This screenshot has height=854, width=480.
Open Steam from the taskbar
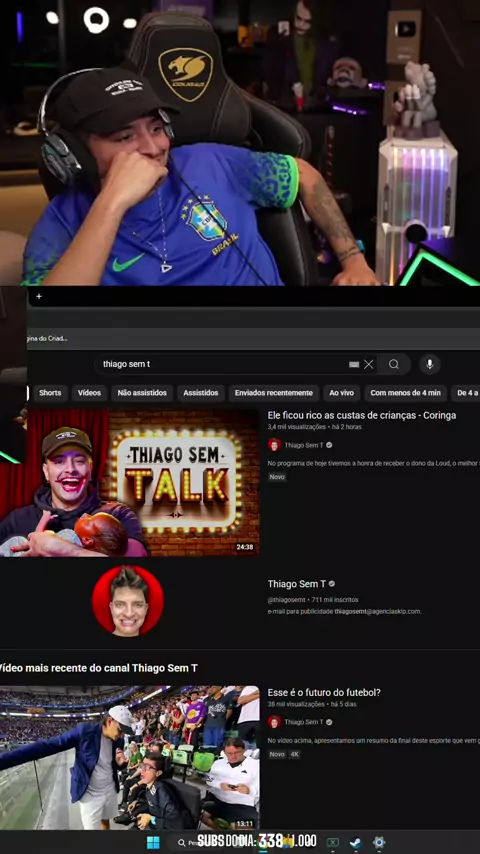pyautogui.click(x=355, y=843)
